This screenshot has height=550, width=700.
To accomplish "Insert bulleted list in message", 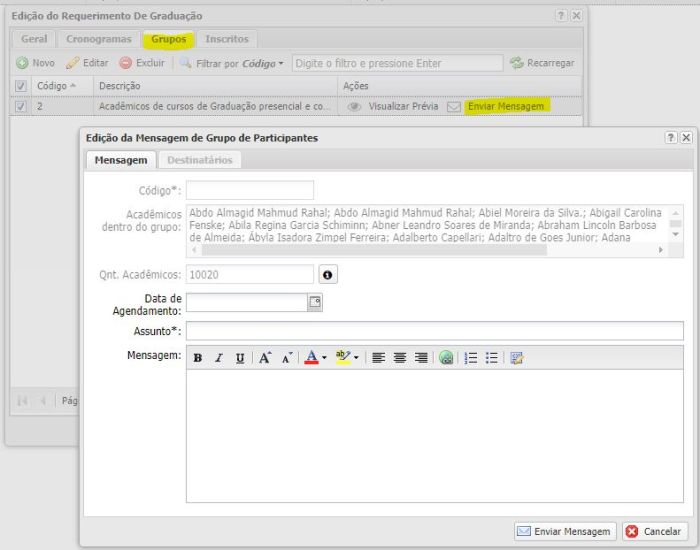I will tap(491, 357).
